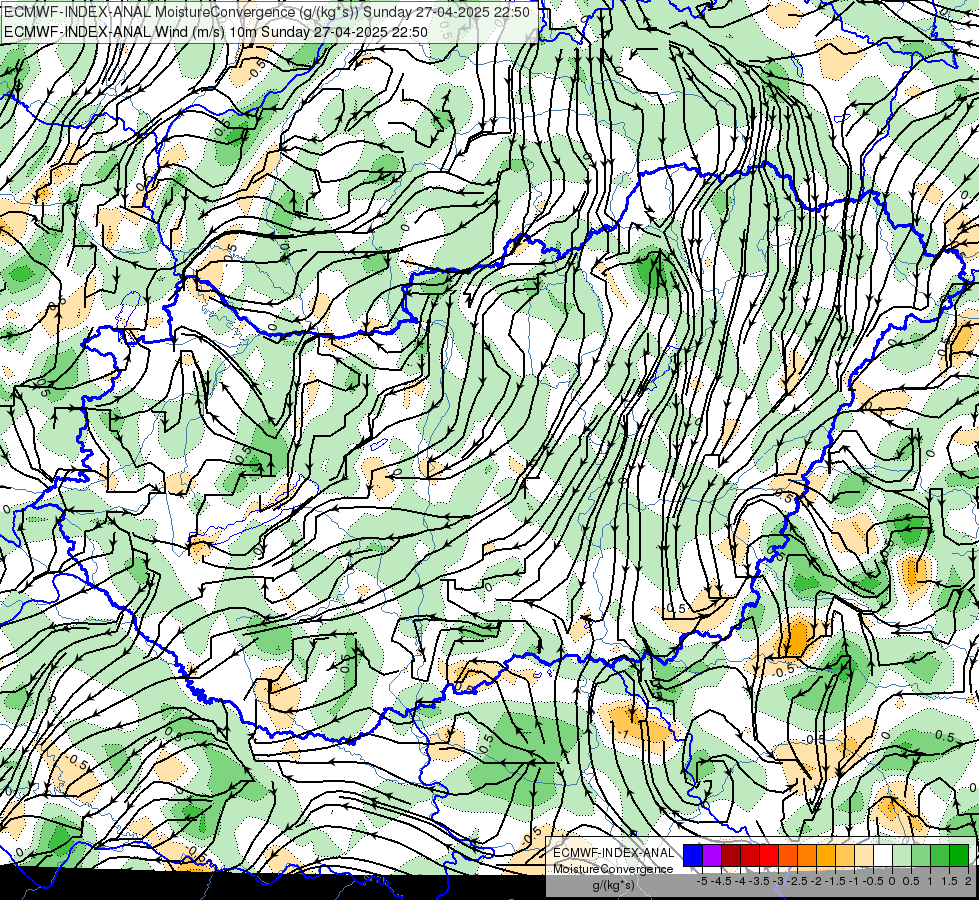
Task: Click the green swatch between 0.5 and 1
Action: point(921,855)
